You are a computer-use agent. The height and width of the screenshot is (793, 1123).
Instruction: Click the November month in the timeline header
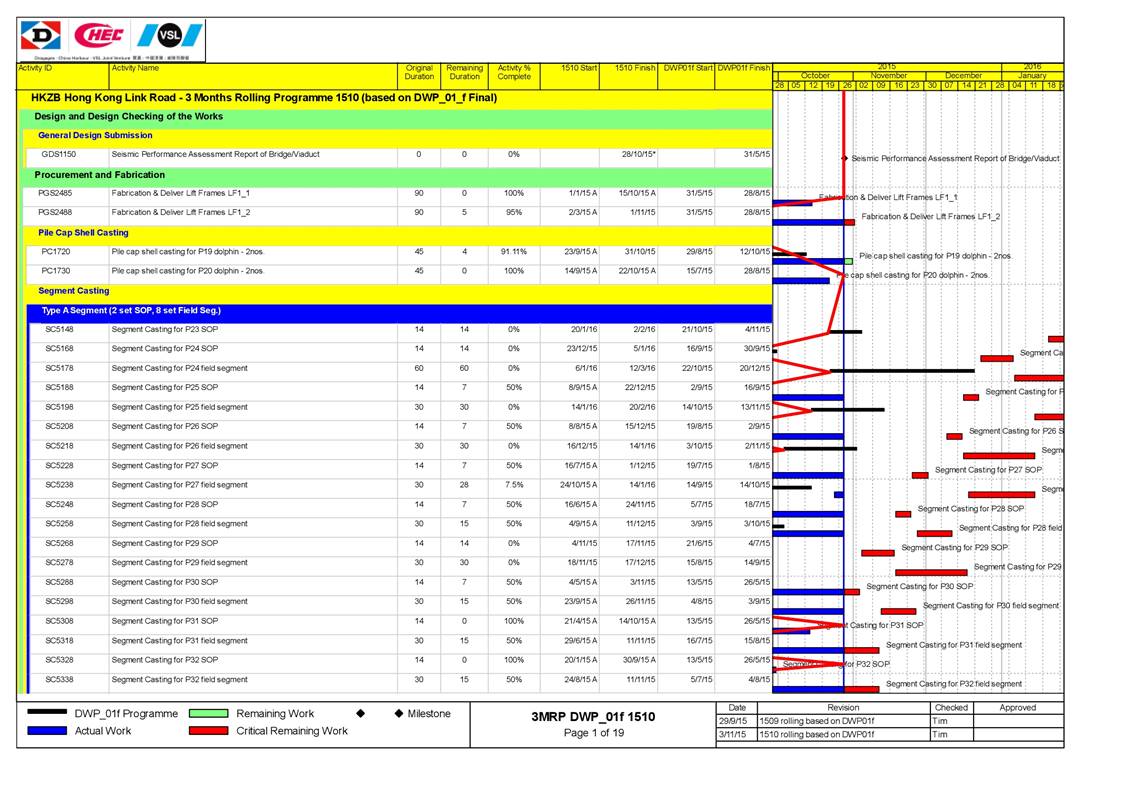pos(889,75)
